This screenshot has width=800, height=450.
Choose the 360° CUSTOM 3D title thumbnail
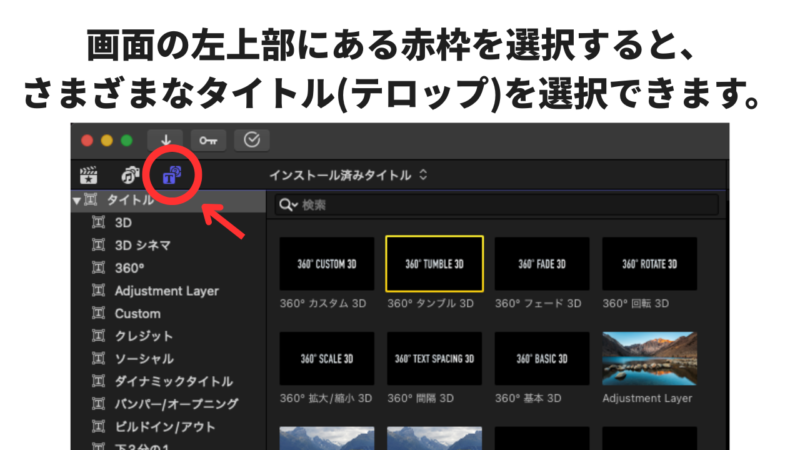tap(327, 264)
